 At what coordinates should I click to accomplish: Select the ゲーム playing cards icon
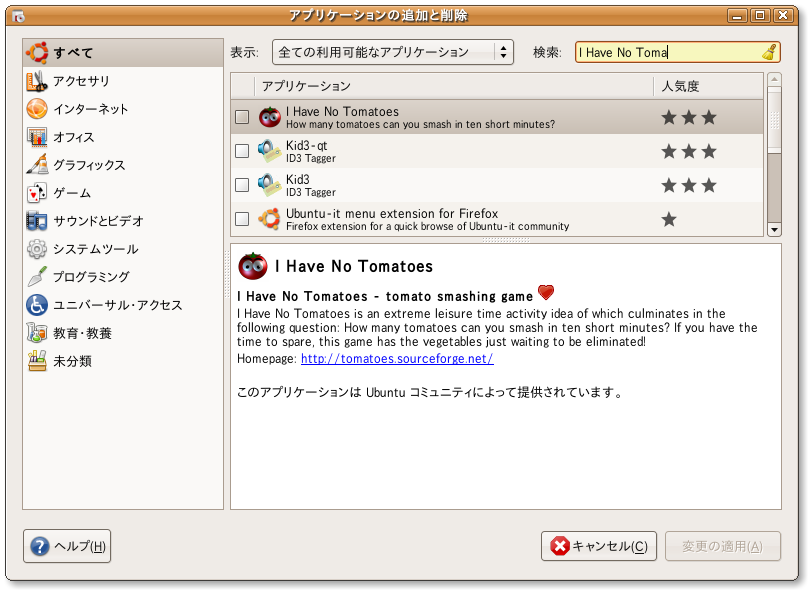(x=37, y=193)
